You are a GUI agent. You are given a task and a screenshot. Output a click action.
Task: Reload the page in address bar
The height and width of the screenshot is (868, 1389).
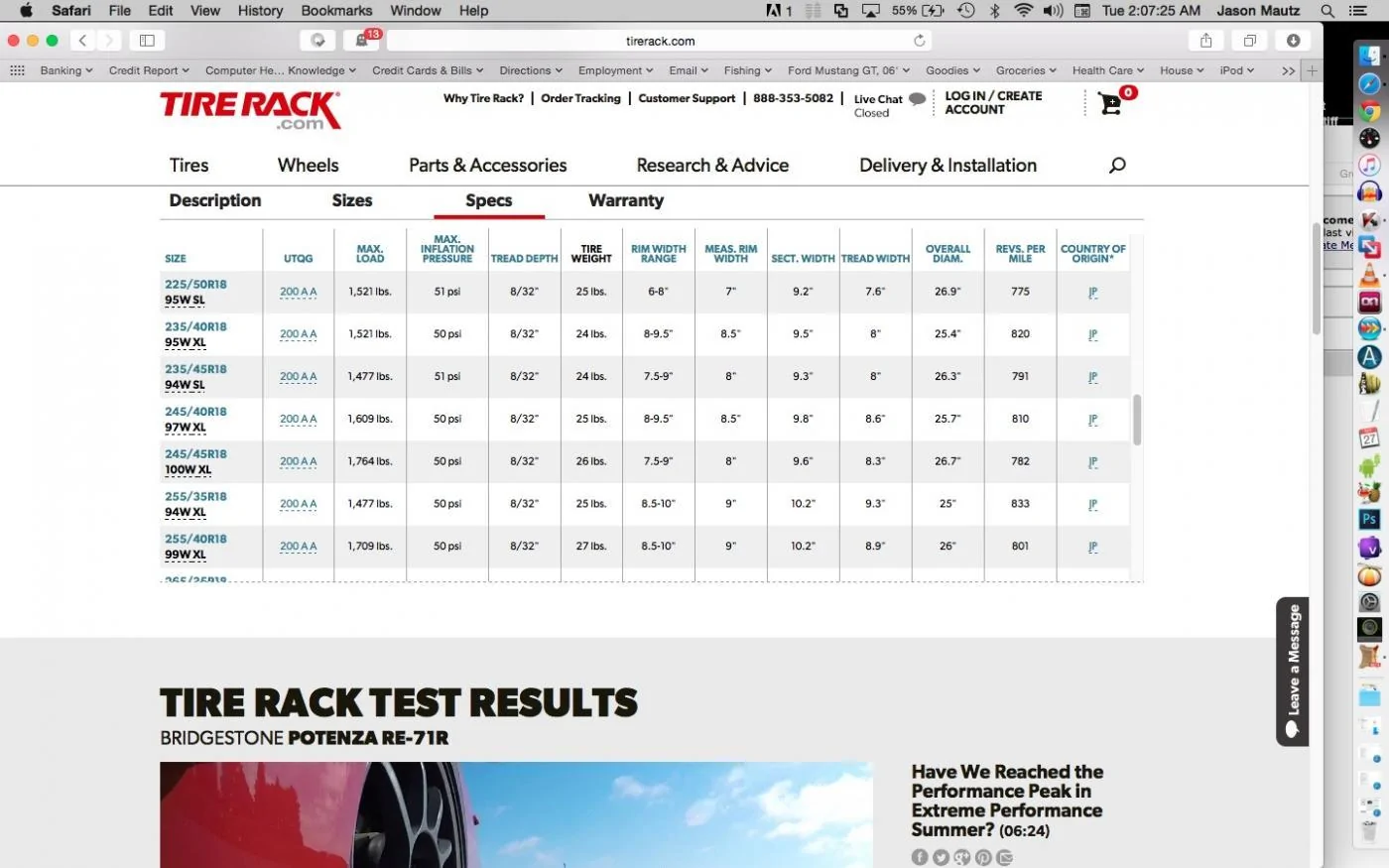(x=920, y=41)
